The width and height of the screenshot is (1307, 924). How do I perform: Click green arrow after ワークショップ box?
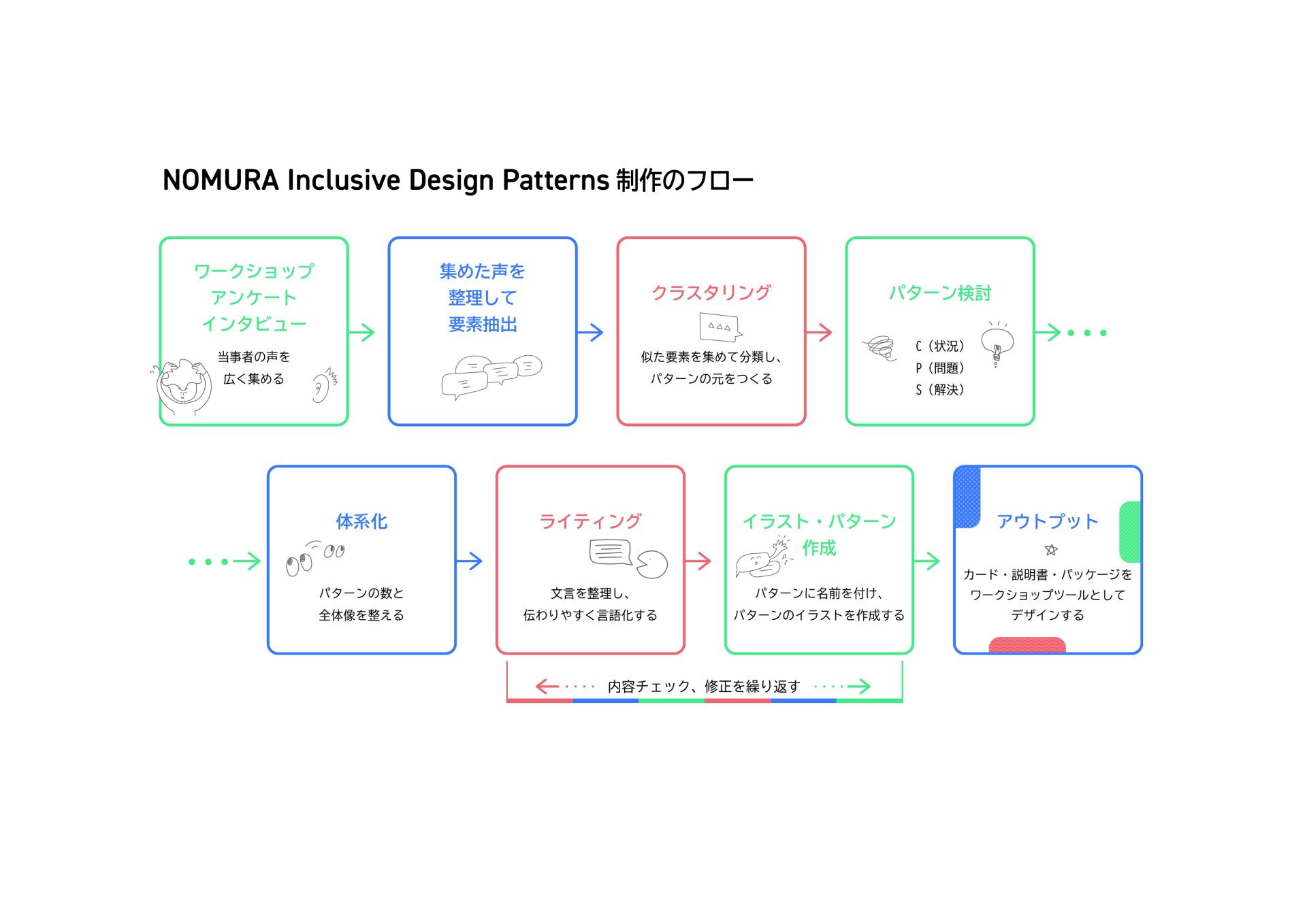pyautogui.click(x=361, y=333)
